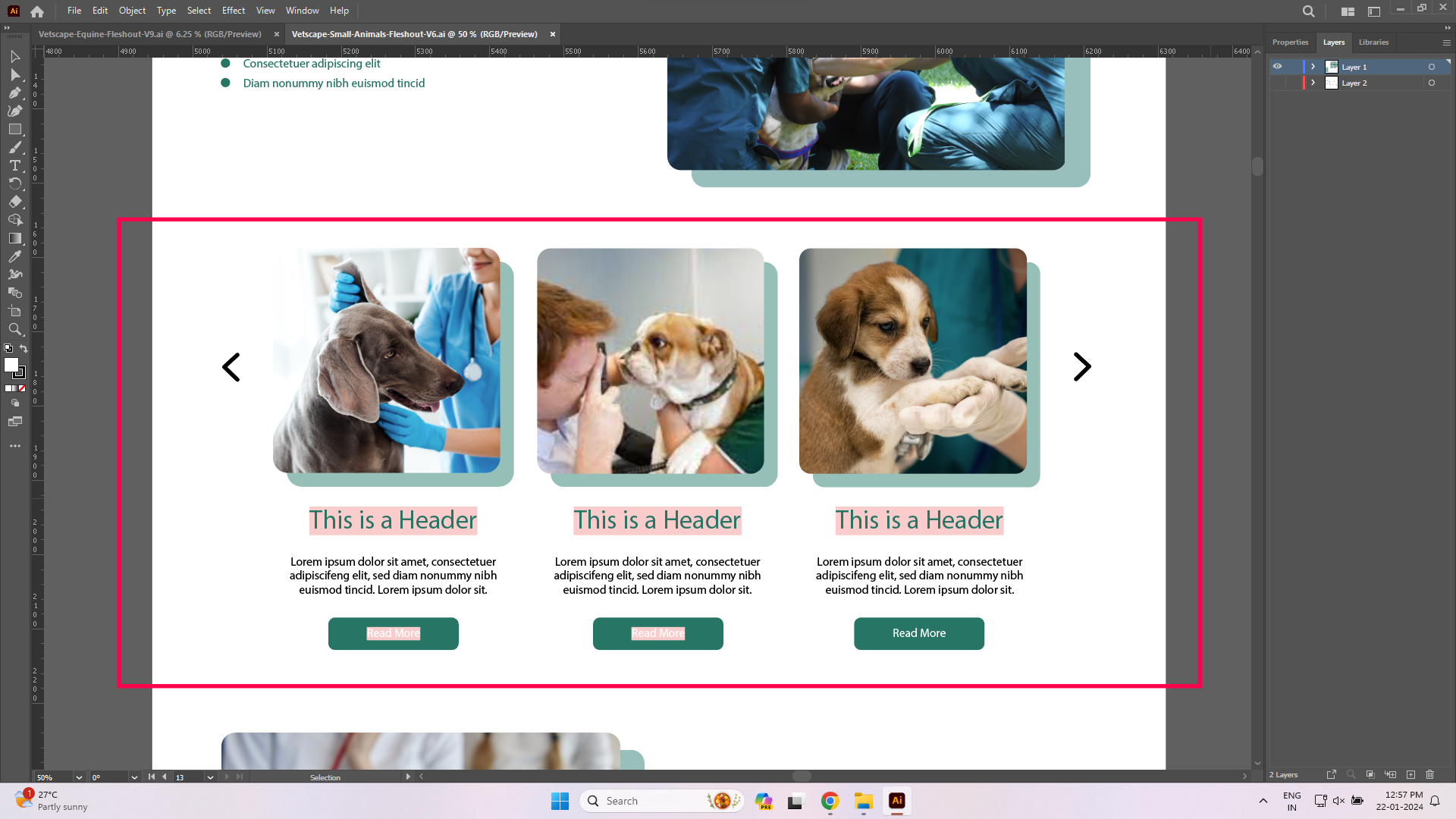Click the white Fill color swatch
This screenshot has width=1456, height=819.
click(11, 365)
